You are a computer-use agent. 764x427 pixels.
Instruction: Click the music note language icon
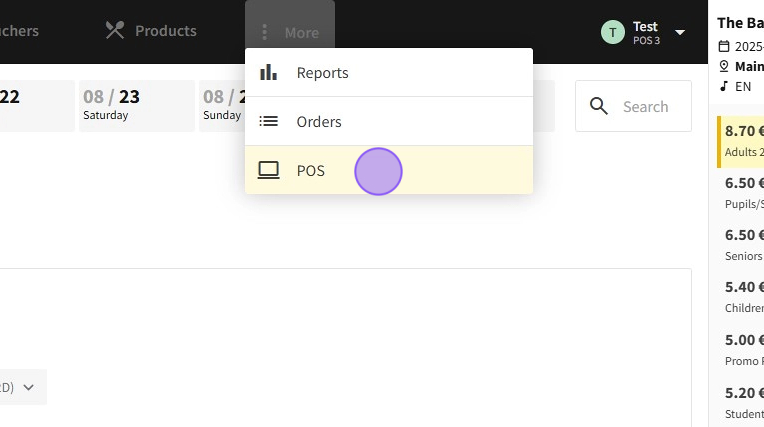723,86
